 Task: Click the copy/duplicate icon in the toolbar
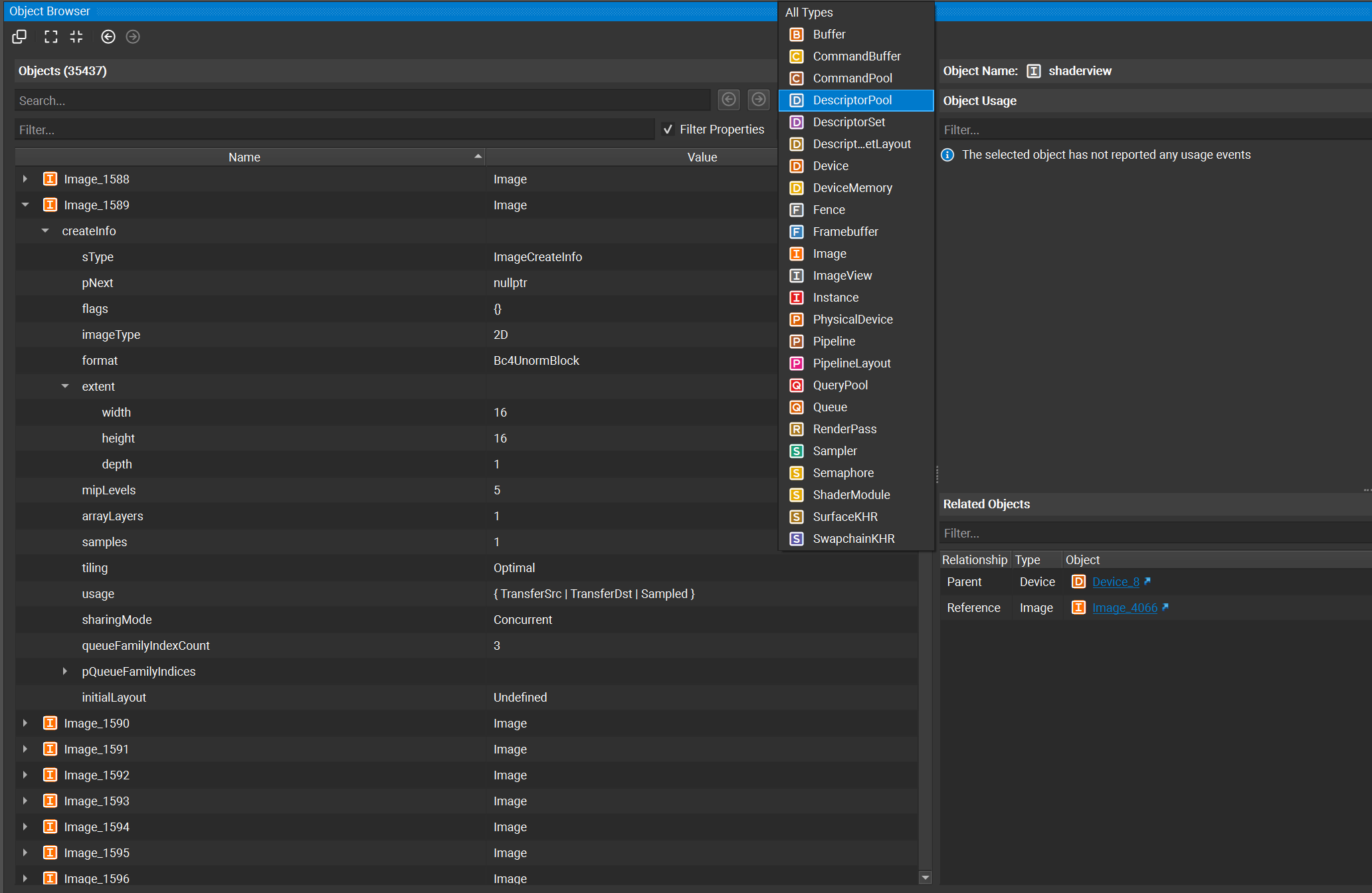(19, 37)
